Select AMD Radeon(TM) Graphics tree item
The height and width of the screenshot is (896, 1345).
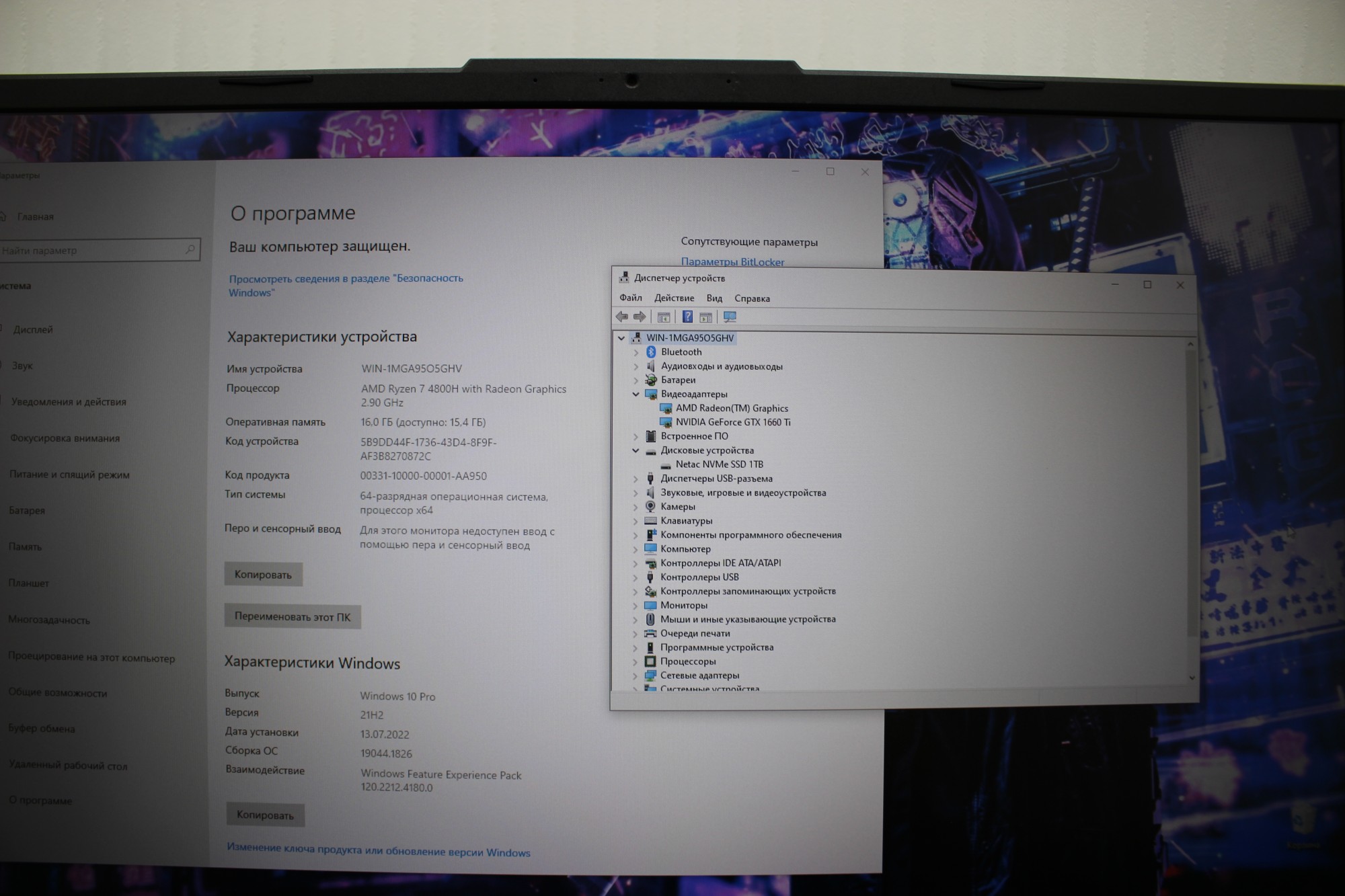point(732,408)
